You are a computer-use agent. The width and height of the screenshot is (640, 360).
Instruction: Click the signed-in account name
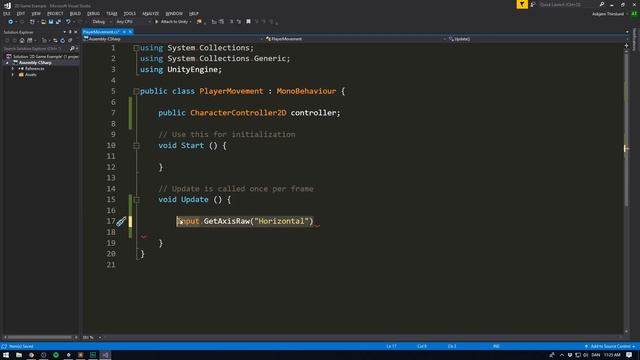(608, 14)
